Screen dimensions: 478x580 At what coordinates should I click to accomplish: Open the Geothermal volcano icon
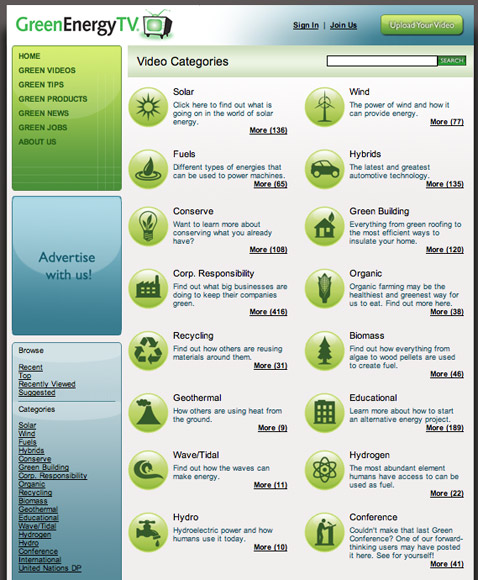pyautogui.click(x=148, y=413)
